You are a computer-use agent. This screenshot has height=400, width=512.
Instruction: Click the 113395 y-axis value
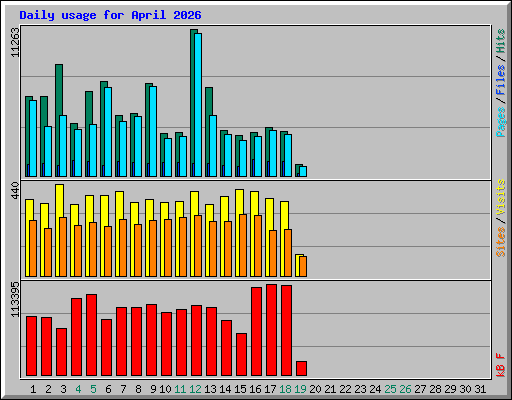15,299
